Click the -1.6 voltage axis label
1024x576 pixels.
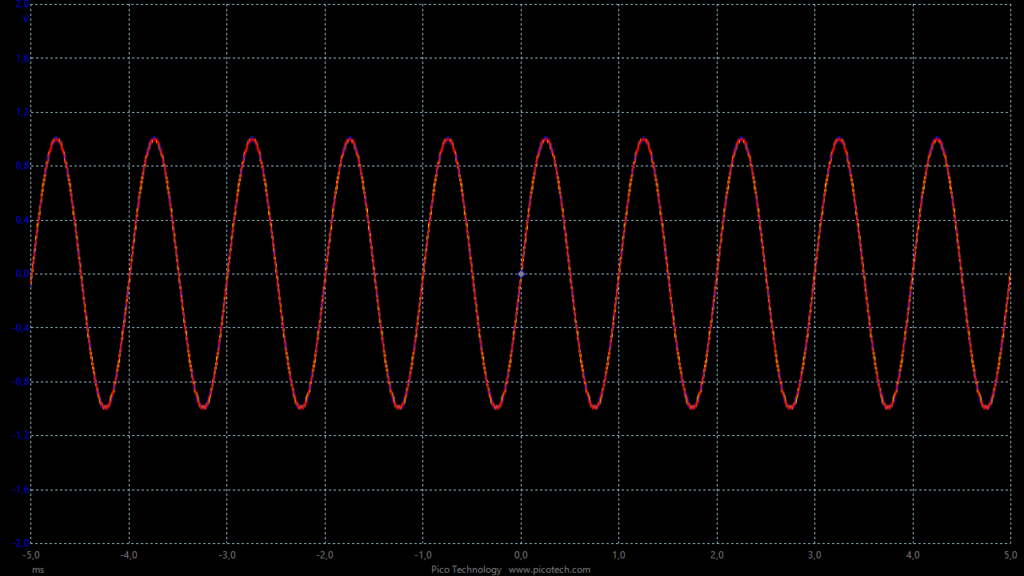click(x=21, y=490)
